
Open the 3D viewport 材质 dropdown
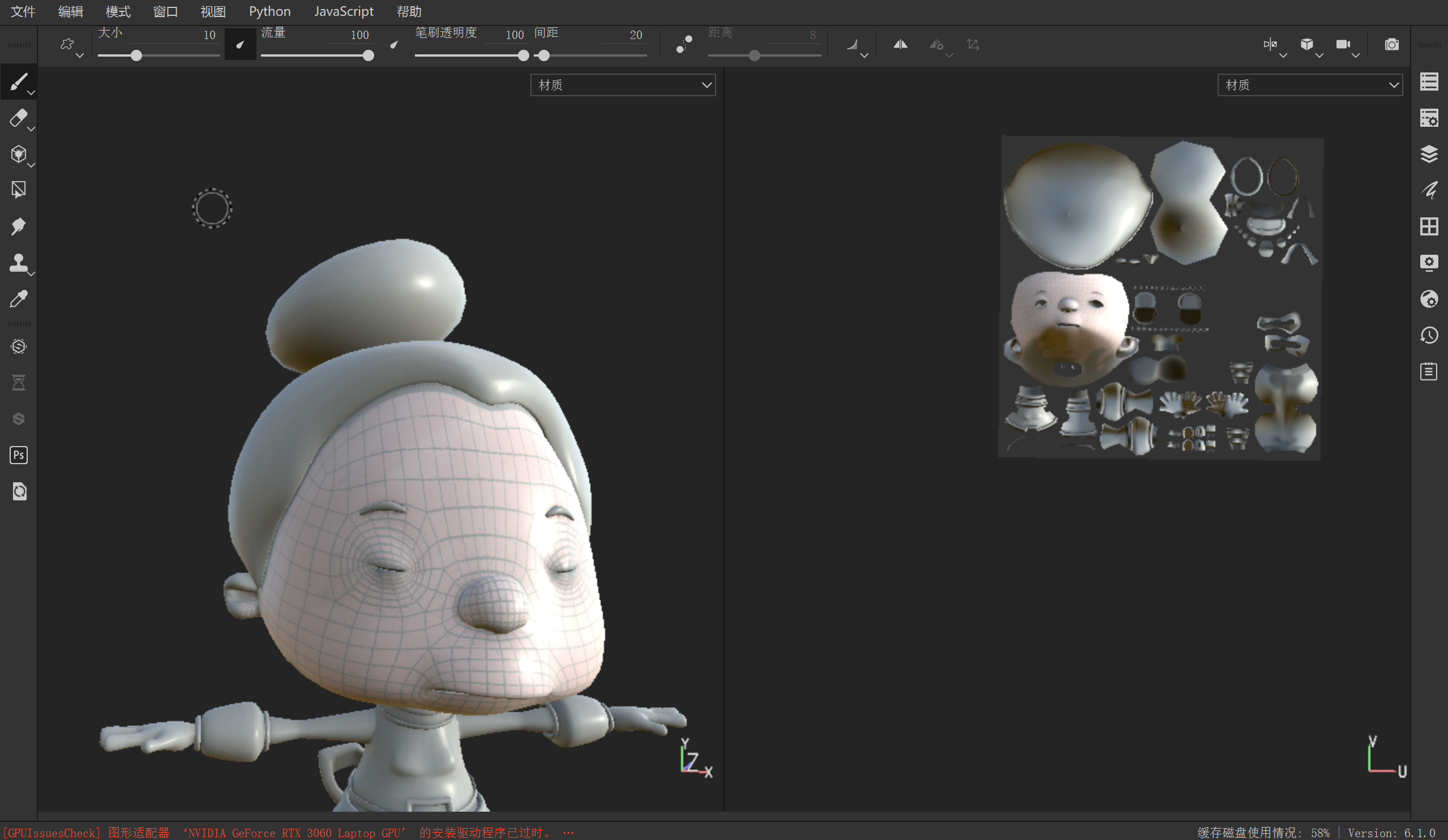[x=622, y=85]
